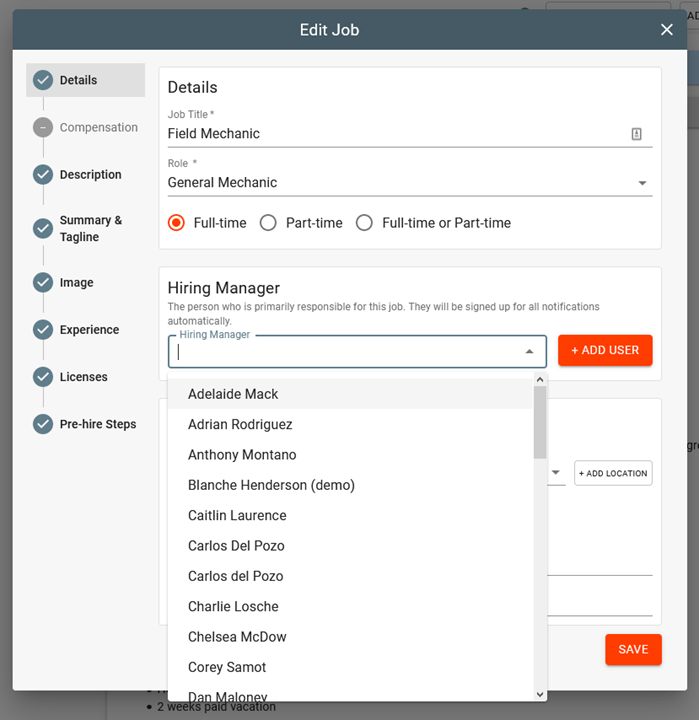
Task: Select Carlos Del Pozo (capital D)
Action: tap(350, 546)
